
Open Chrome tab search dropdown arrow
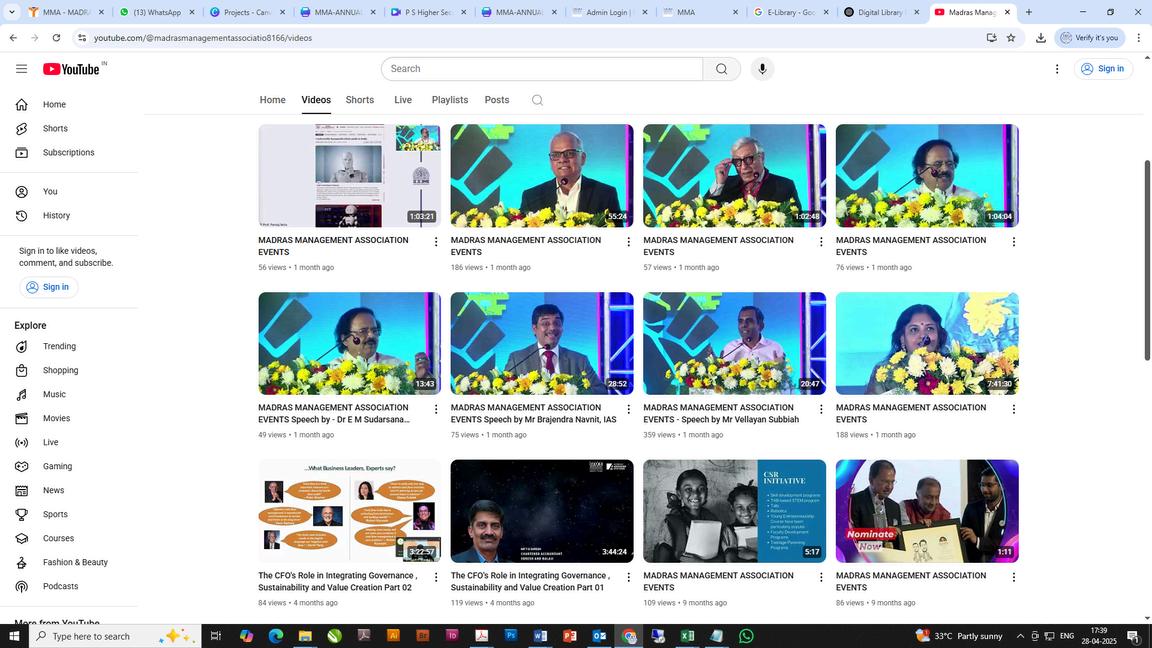[11, 12]
